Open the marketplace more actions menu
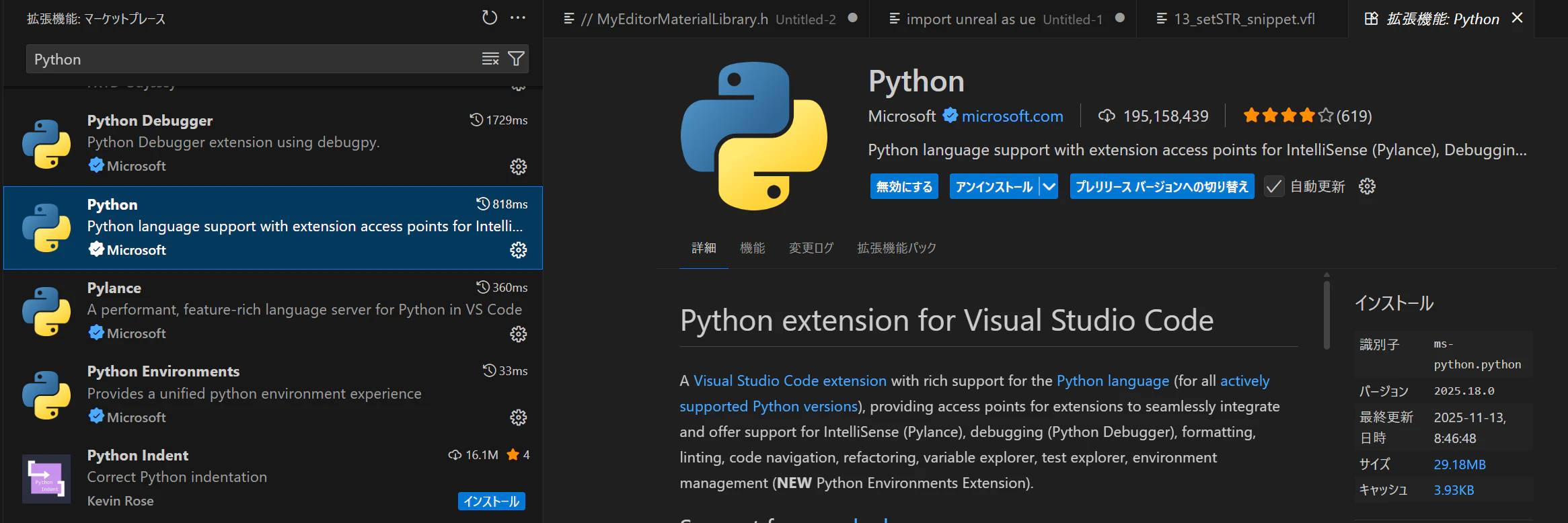1568x523 pixels. tap(518, 18)
